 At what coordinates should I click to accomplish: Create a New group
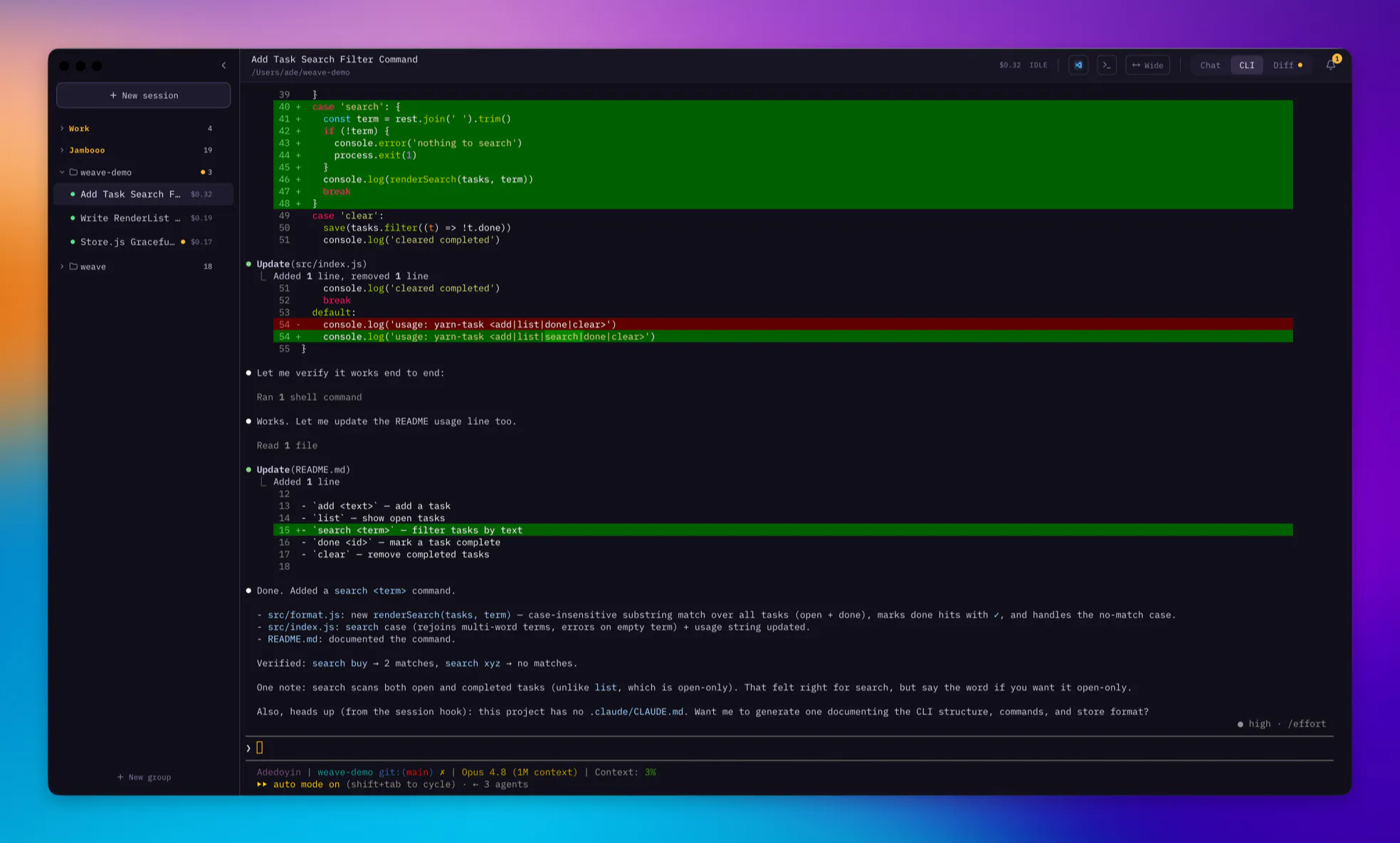[x=144, y=777]
